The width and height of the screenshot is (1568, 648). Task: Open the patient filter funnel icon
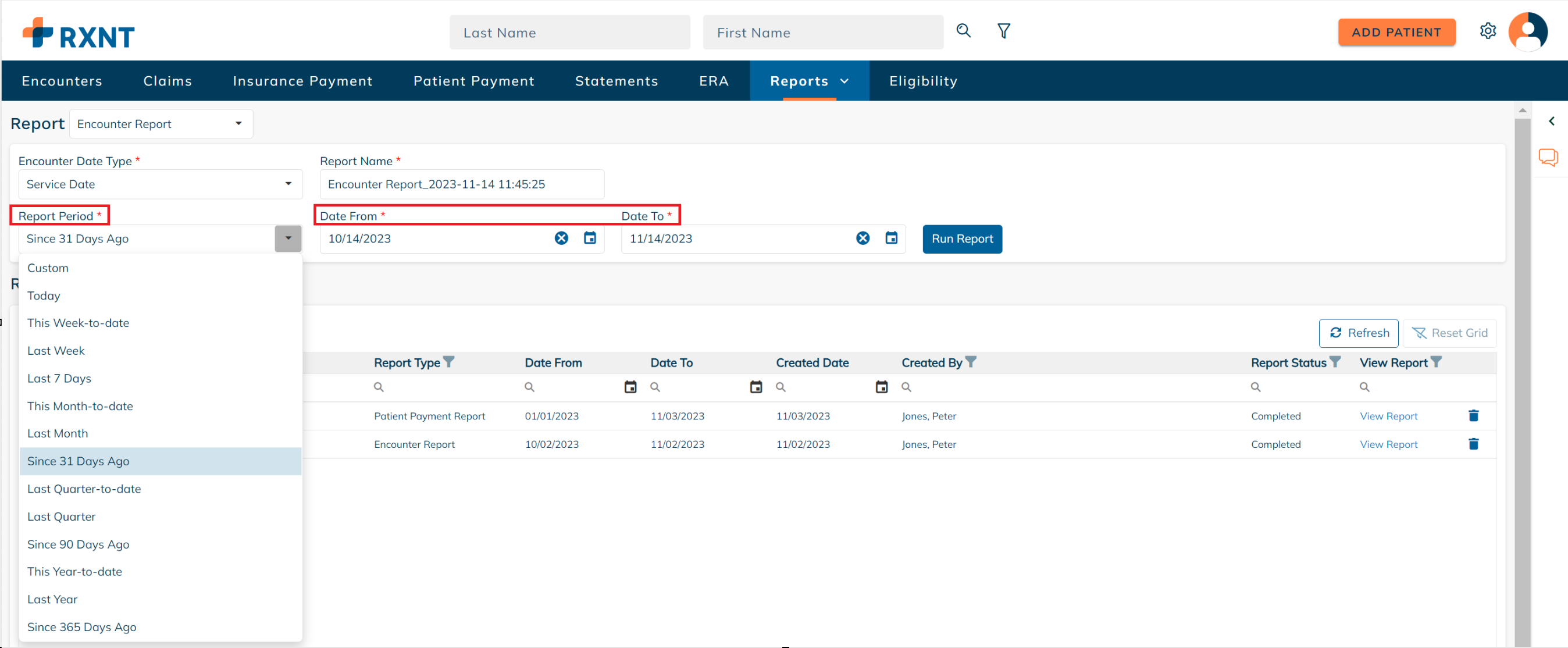click(1004, 30)
